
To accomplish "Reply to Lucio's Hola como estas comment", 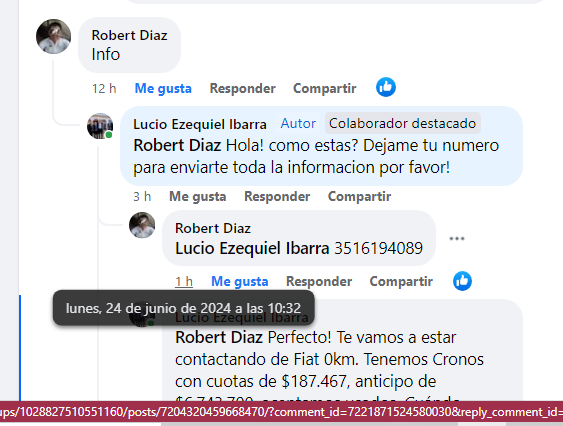I will point(277,196).
